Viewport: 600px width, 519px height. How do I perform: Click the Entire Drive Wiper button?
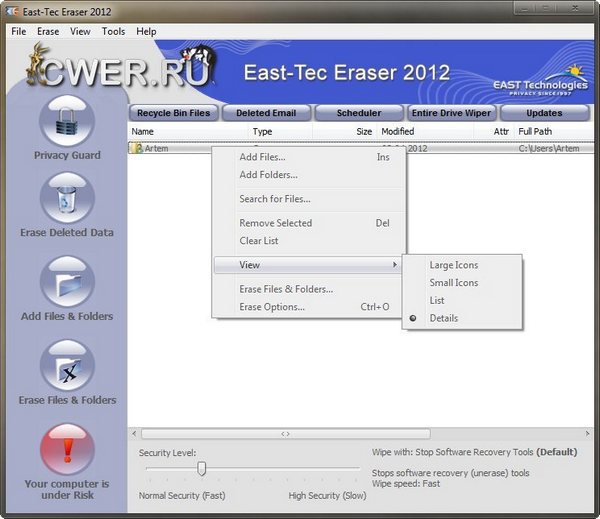click(452, 113)
